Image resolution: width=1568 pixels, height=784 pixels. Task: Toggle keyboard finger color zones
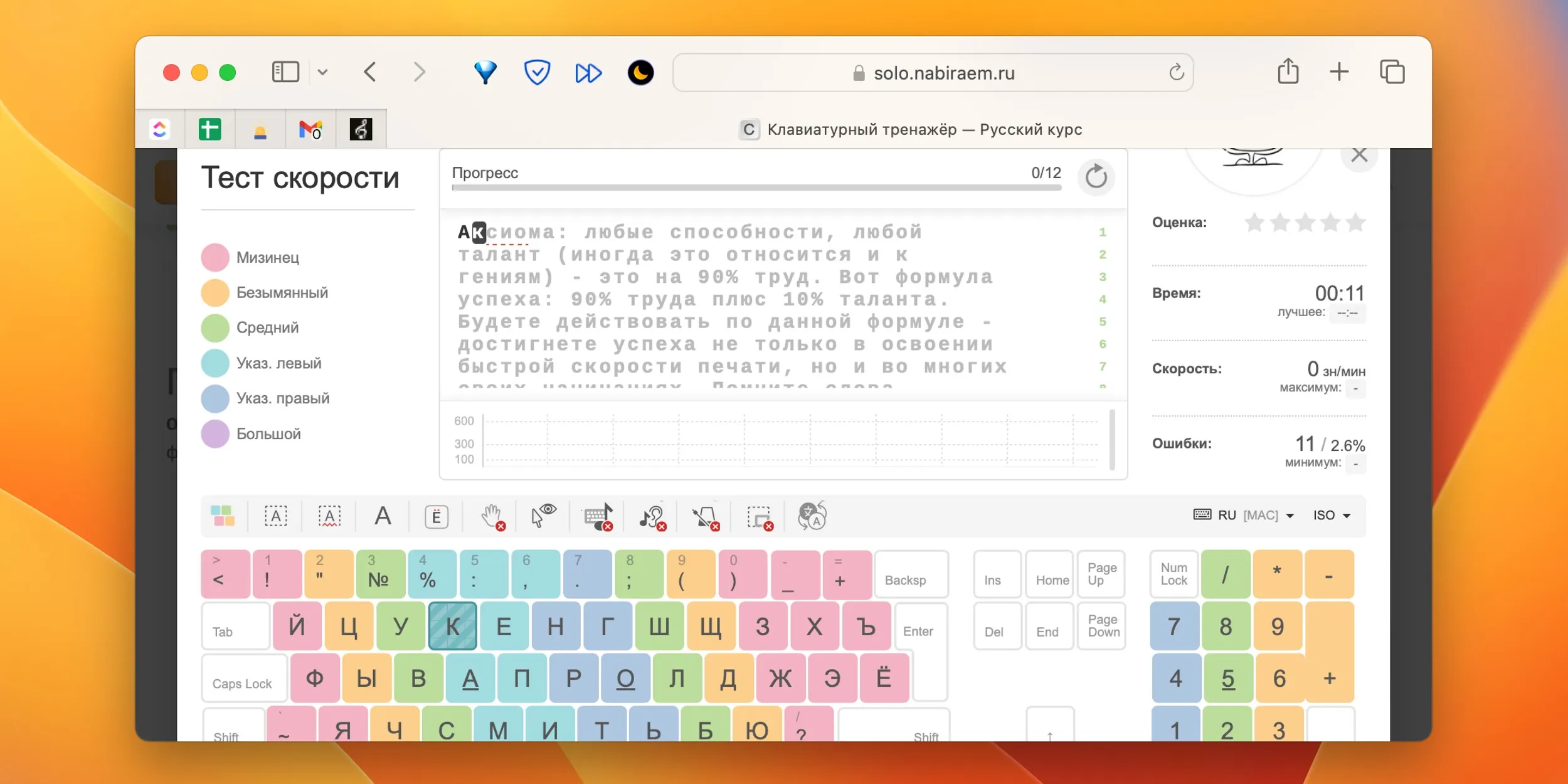tap(223, 516)
